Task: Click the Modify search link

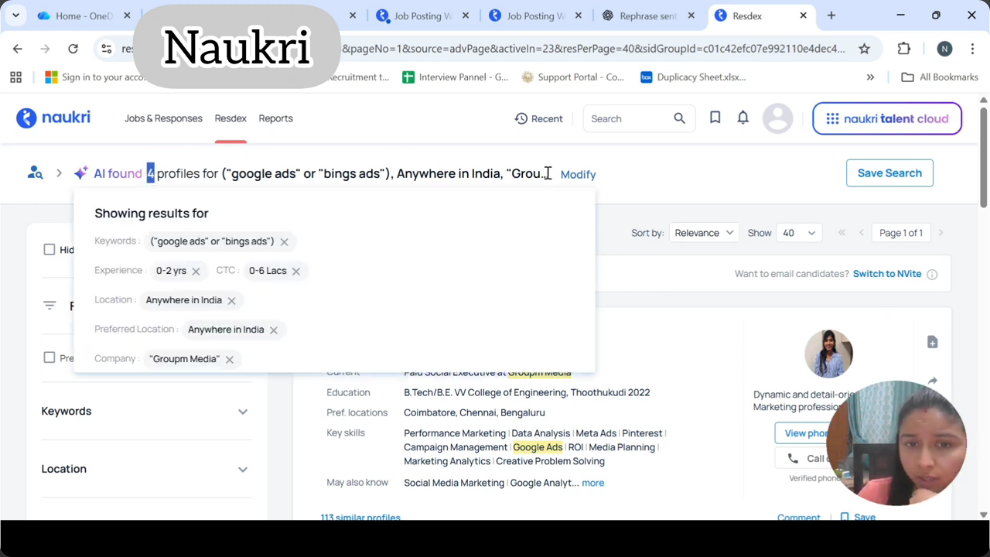Action: pos(578,174)
